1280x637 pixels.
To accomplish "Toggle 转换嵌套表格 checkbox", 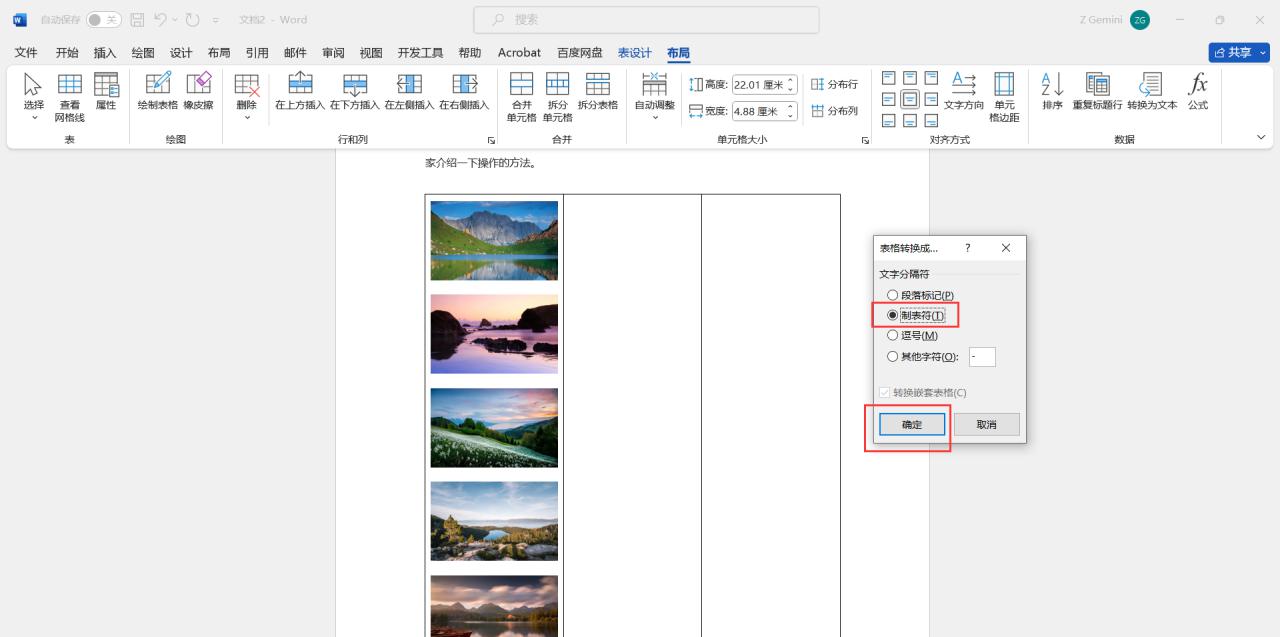I will point(884,393).
